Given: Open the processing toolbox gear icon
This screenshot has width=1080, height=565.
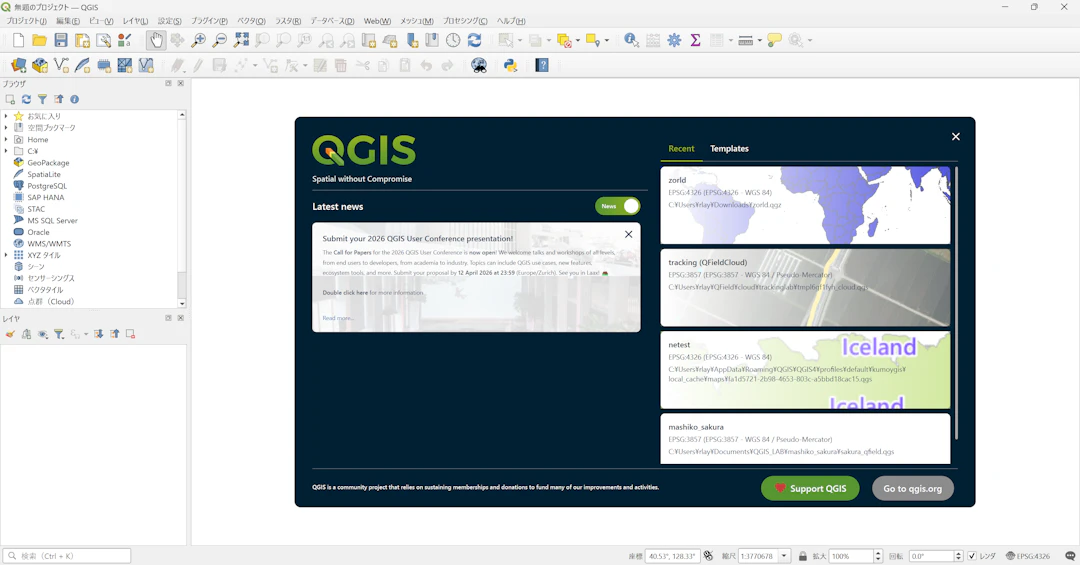Looking at the screenshot, I should tap(674, 41).
